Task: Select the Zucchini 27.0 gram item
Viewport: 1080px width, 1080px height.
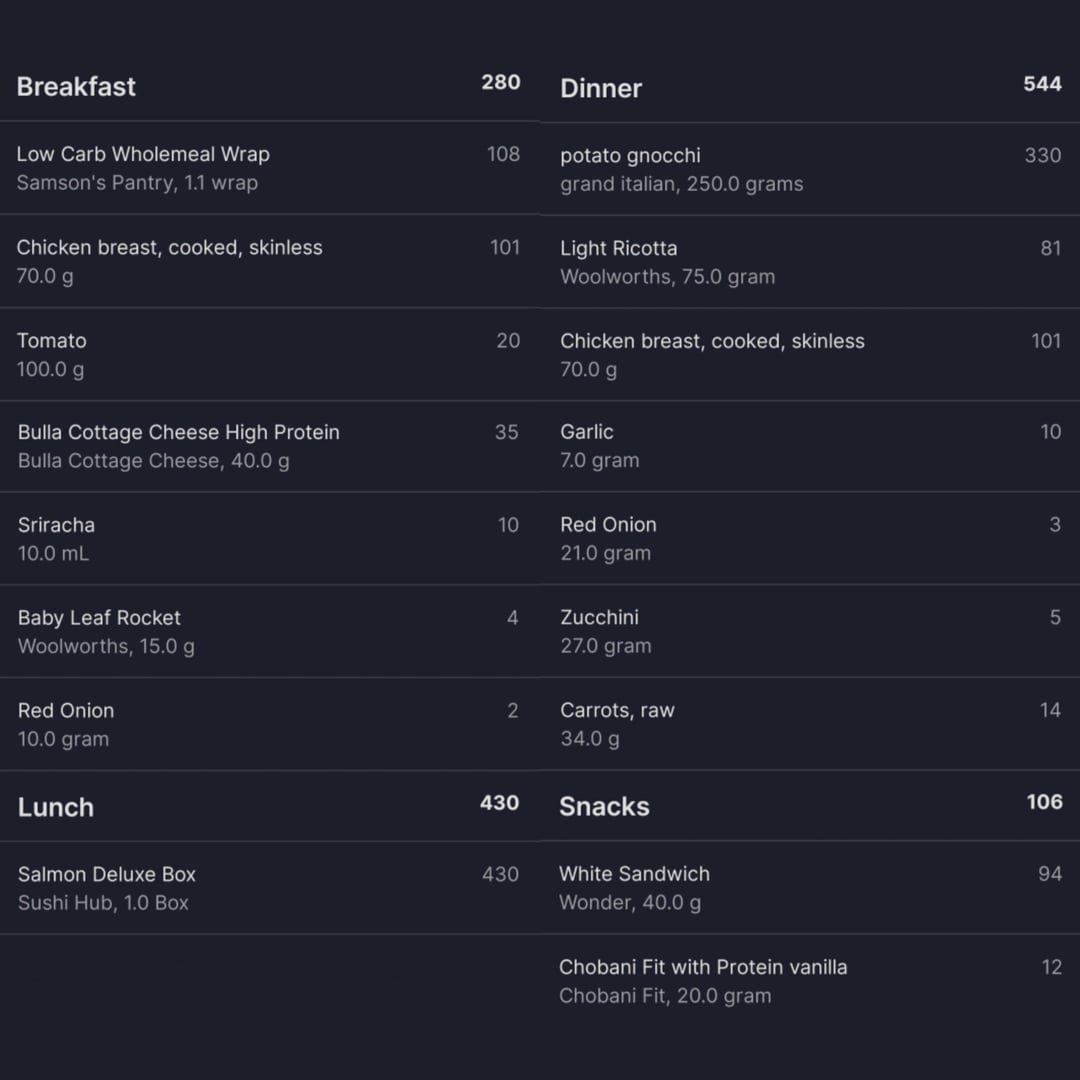Action: click(x=810, y=631)
